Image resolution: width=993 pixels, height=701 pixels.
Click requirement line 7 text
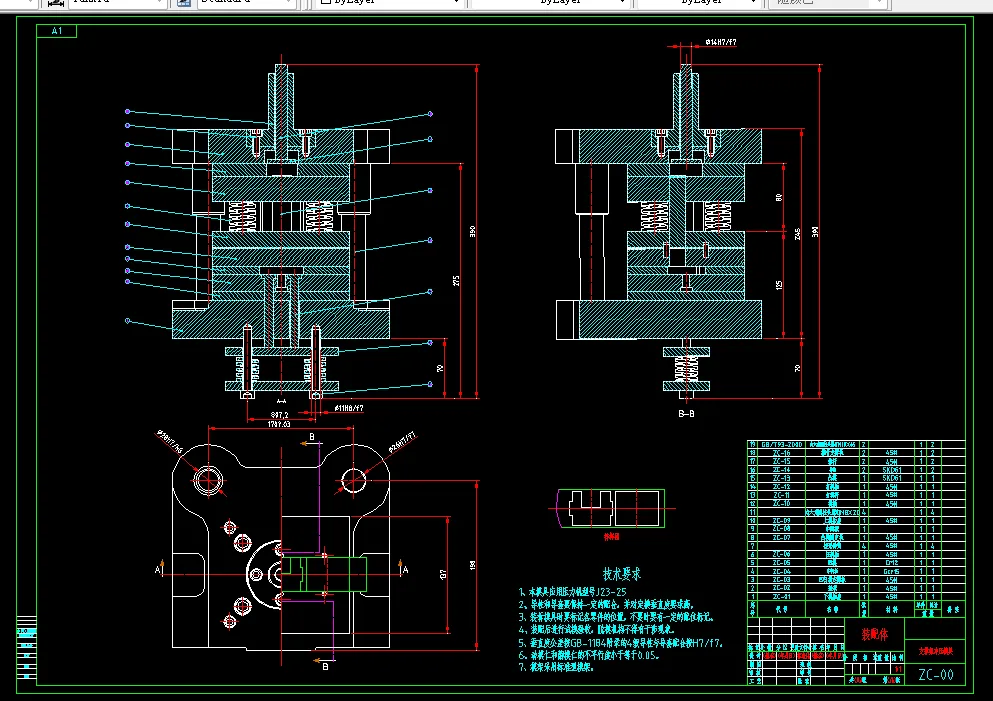point(556,667)
